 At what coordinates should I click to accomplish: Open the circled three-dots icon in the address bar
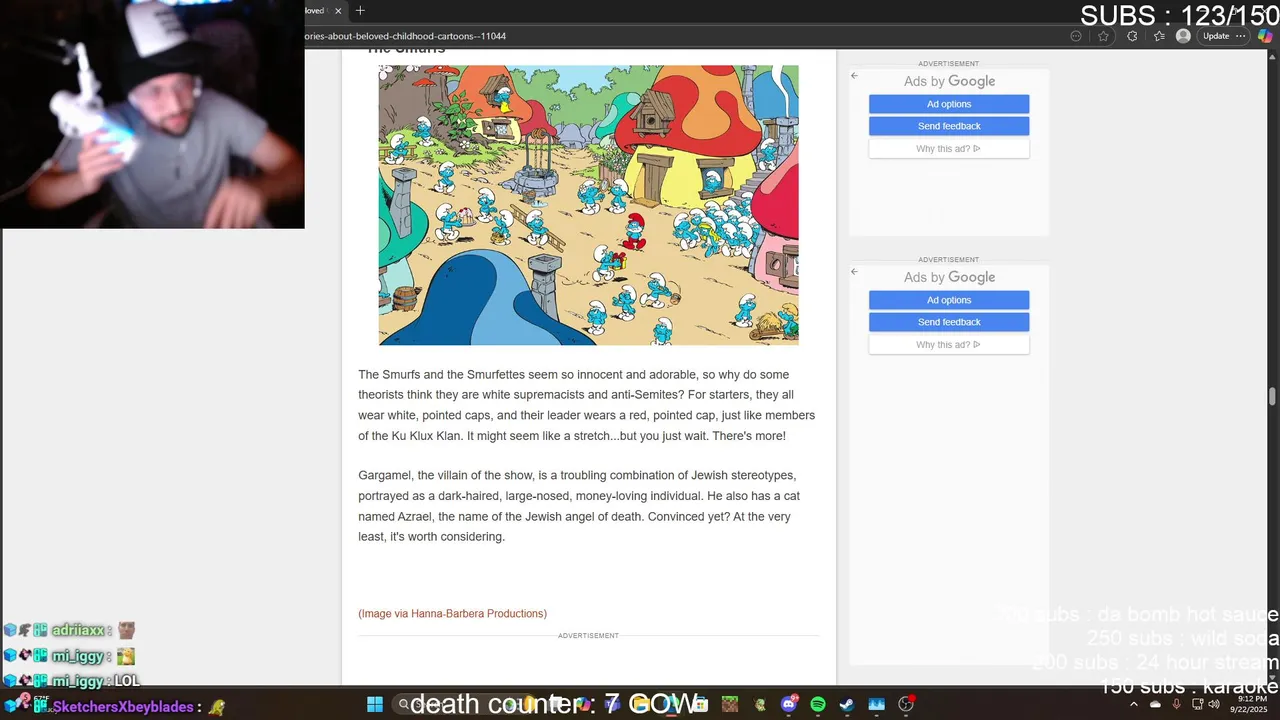(1076, 36)
